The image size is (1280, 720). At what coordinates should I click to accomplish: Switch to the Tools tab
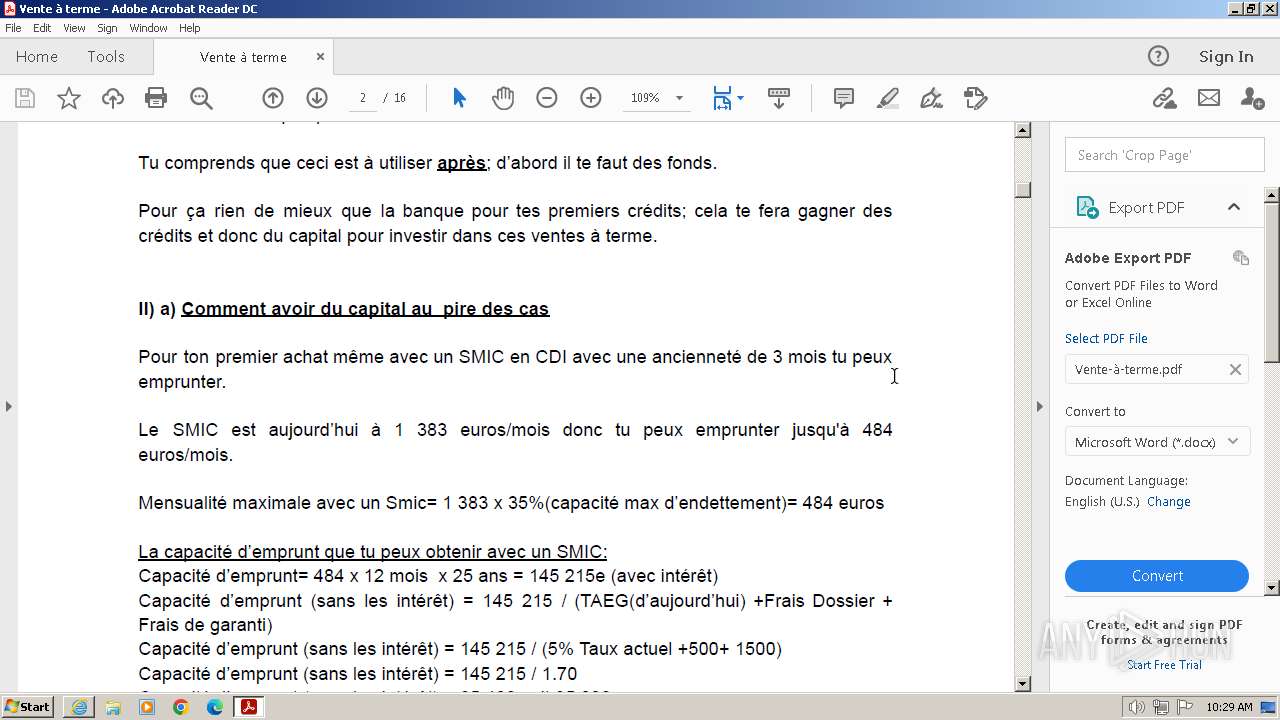click(x=106, y=57)
